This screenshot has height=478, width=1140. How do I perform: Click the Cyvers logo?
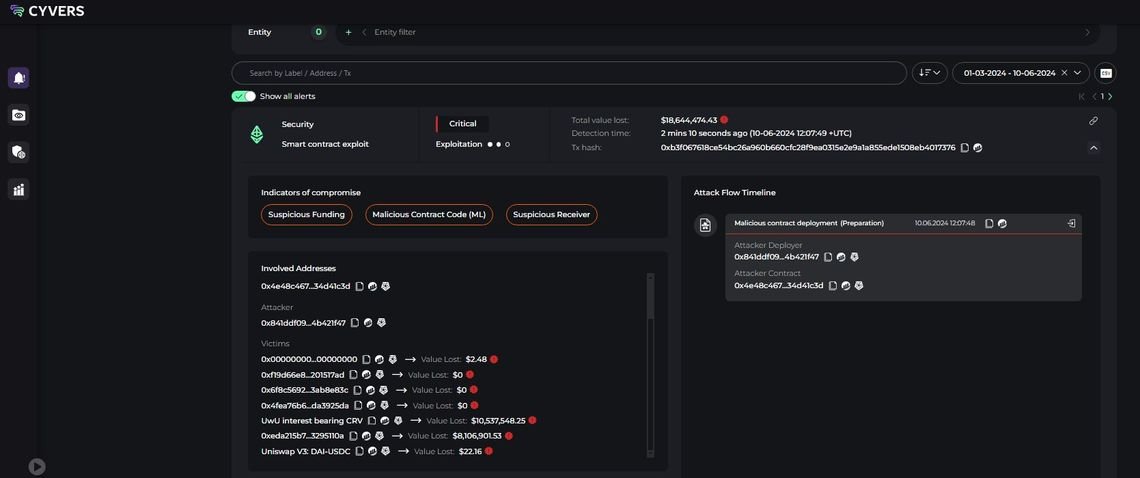pos(47,11)
